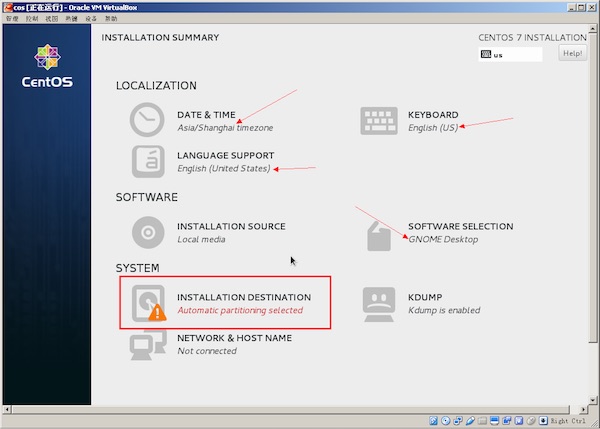Click the us keyboard layout indicator
Image resolution: width=600 pixels, height=429 pixels.
pyautogui.click(x=510, y=54)
